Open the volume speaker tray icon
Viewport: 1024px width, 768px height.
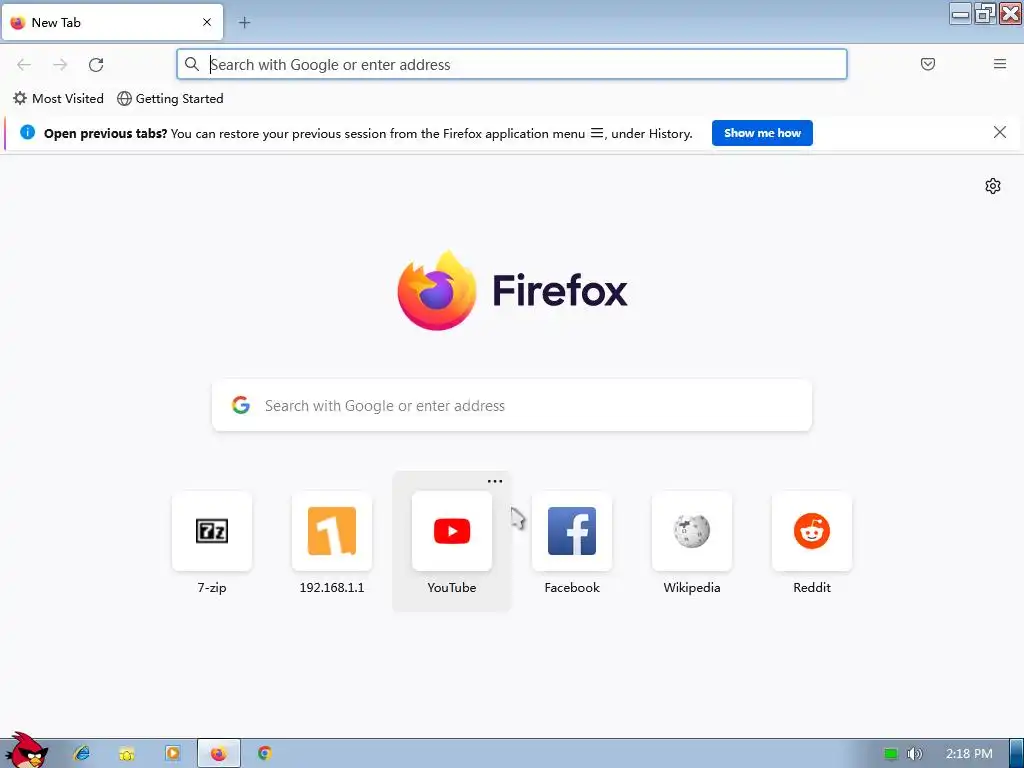914,754
